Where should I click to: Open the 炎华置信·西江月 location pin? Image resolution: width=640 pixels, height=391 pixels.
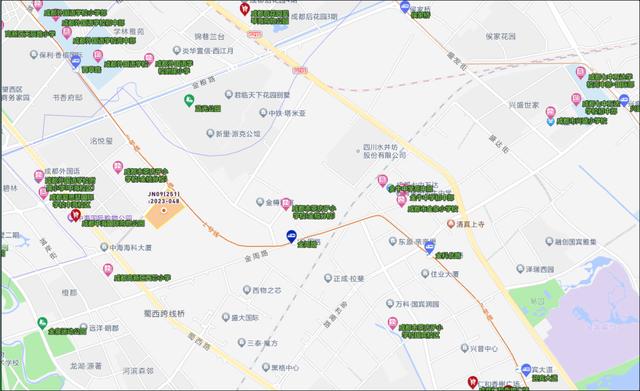coord(176,50)
